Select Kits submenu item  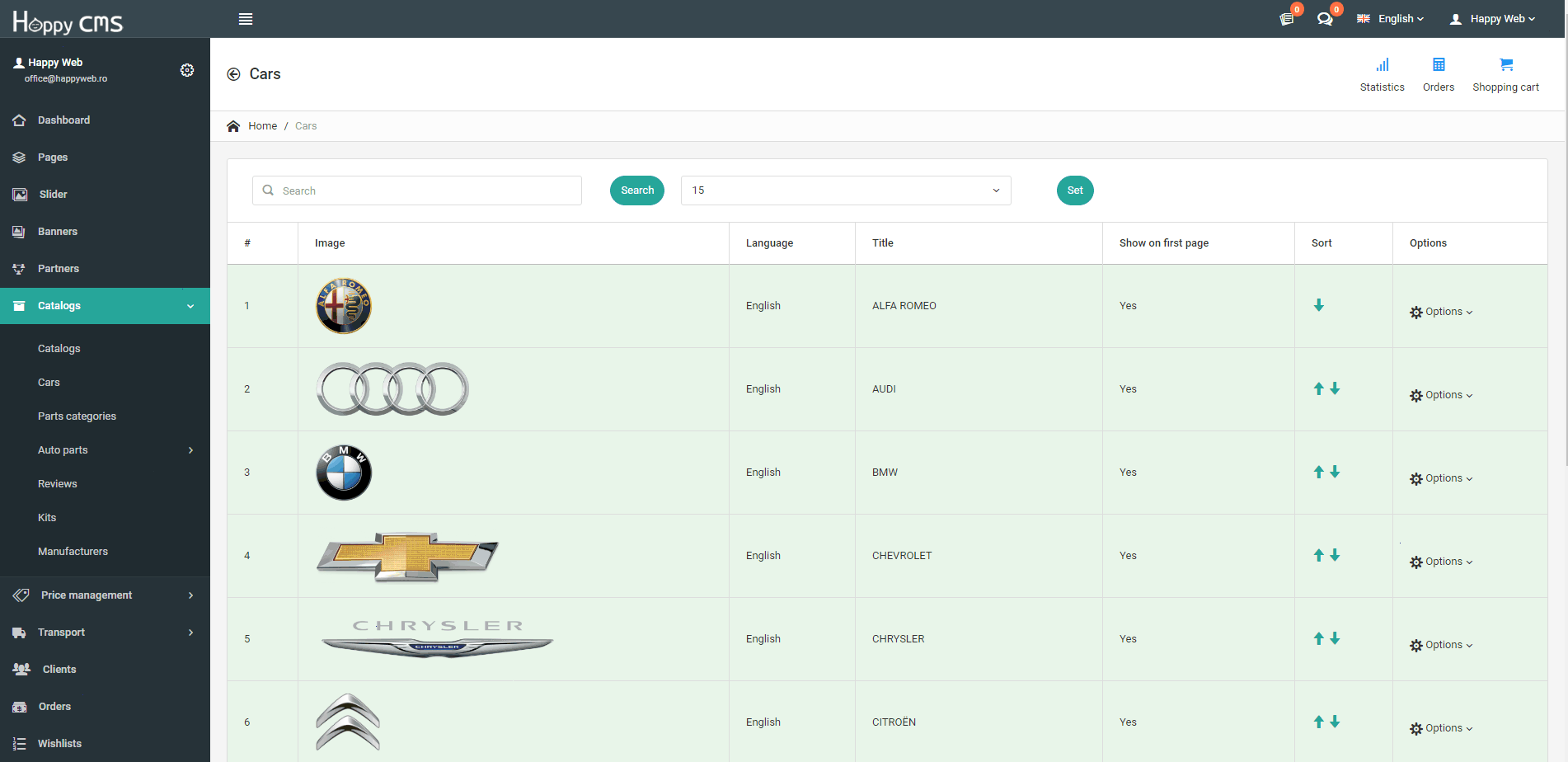pos(47,518)
